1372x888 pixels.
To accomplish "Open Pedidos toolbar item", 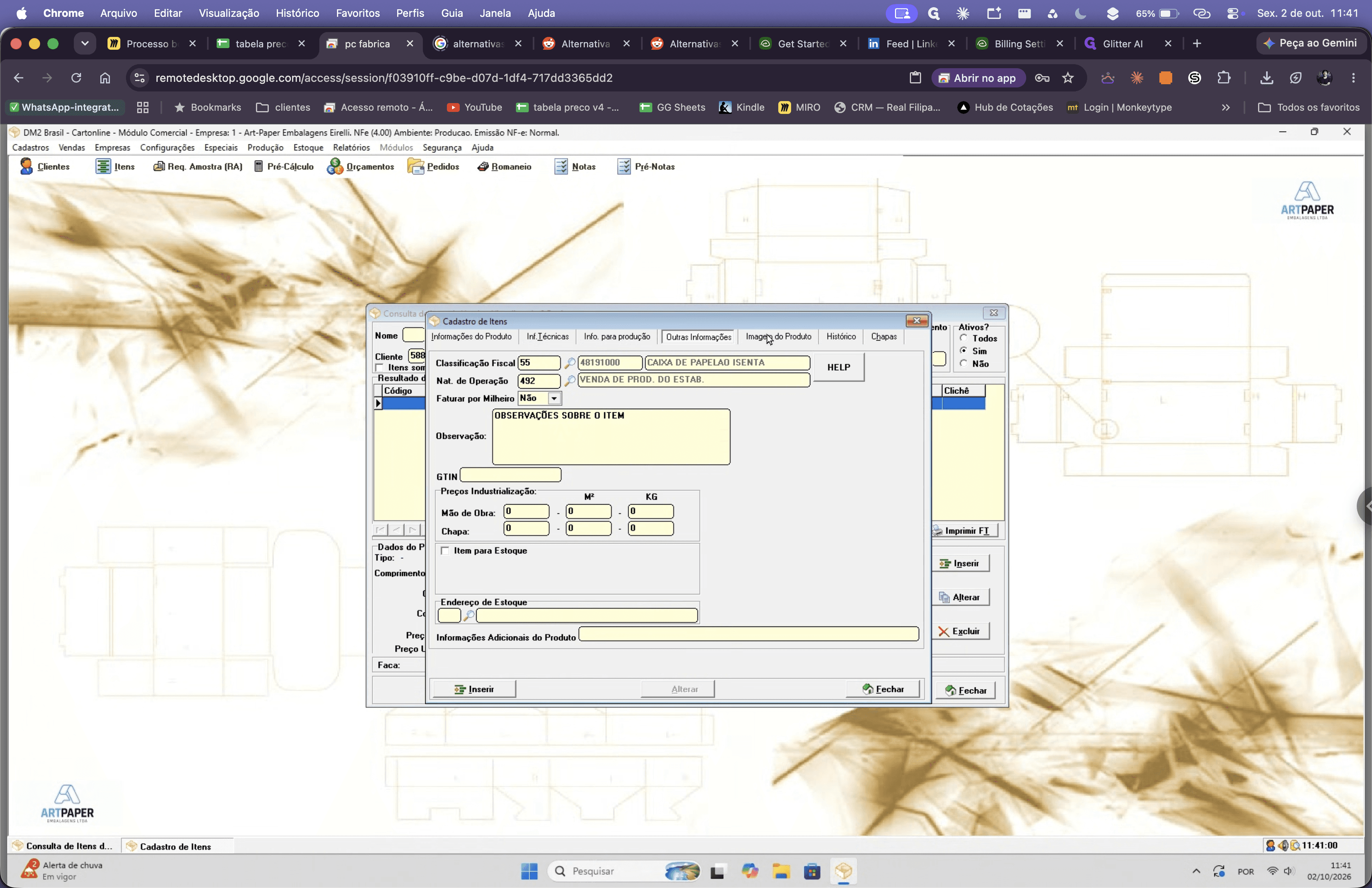I will pos(434,166).
